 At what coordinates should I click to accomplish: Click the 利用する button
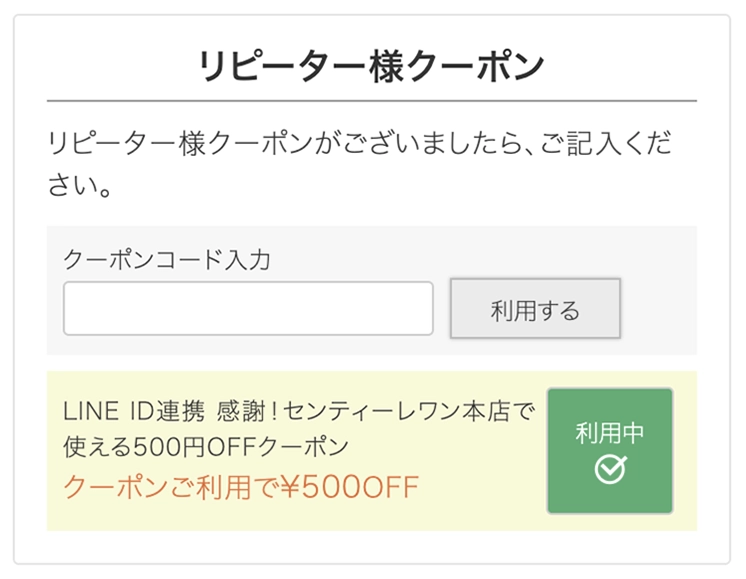point(535,308)
